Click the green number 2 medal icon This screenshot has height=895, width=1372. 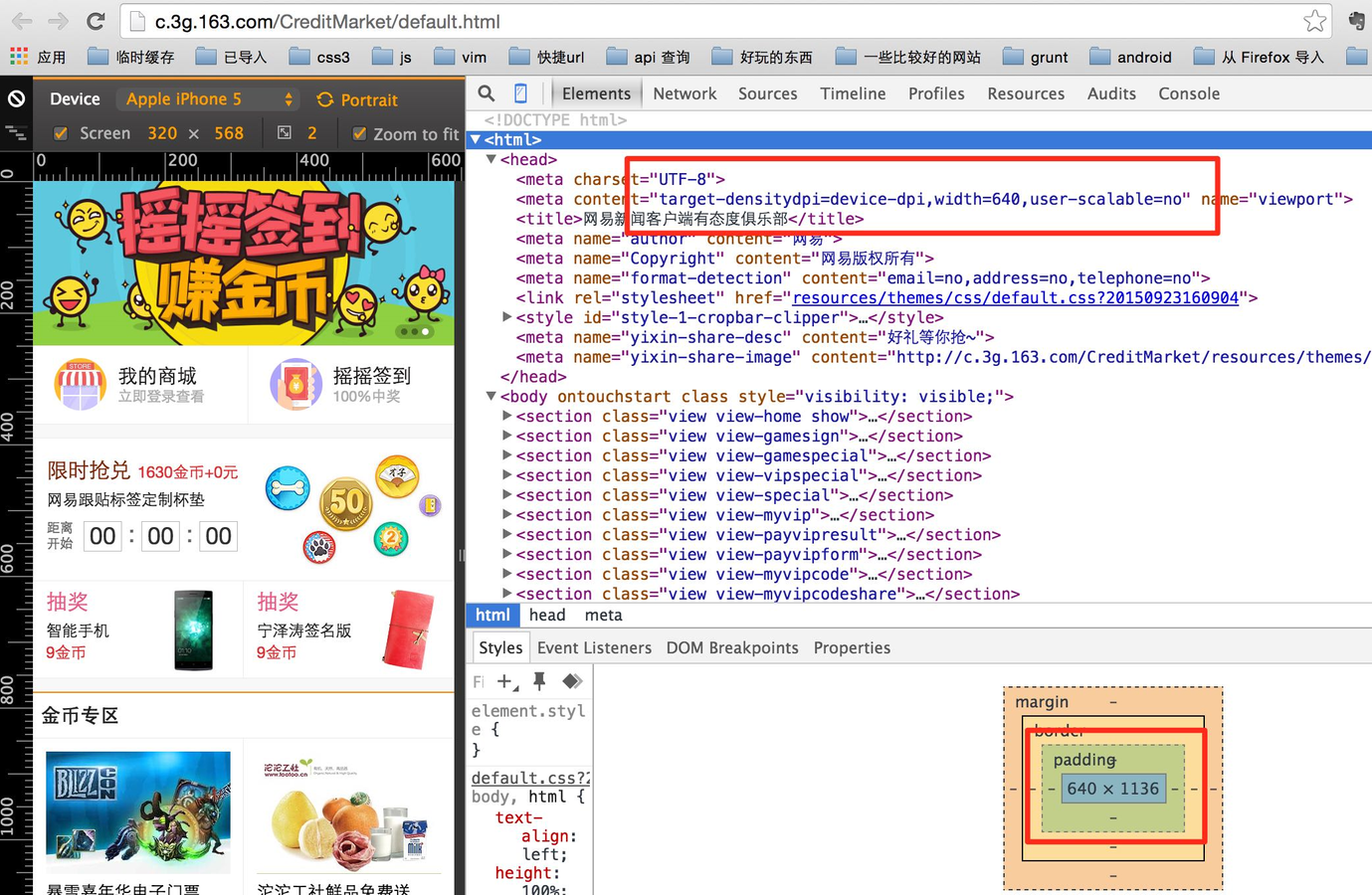391,539
